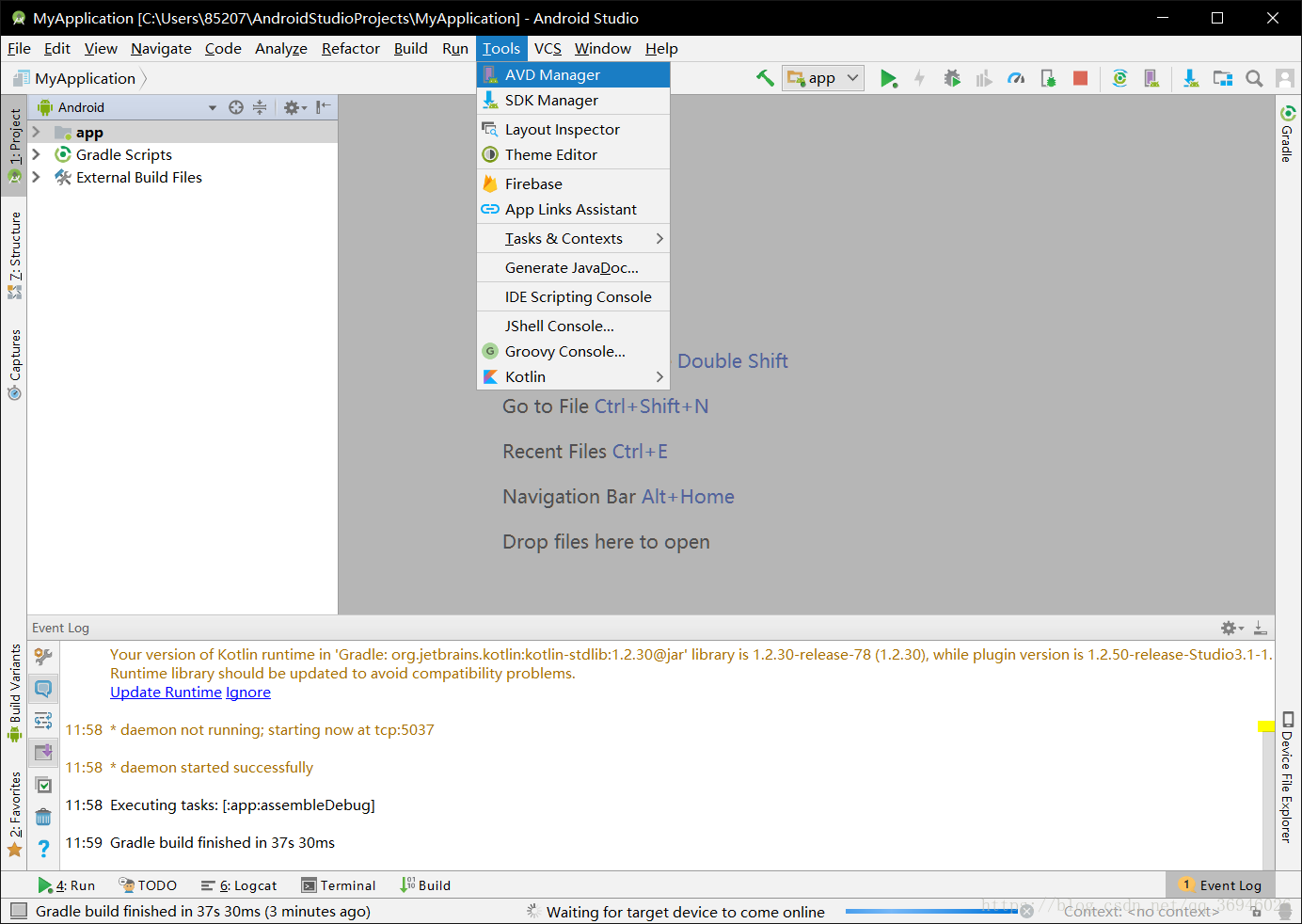
Task: Click the Event Log button in status bar
Action: coord(1220,884)
